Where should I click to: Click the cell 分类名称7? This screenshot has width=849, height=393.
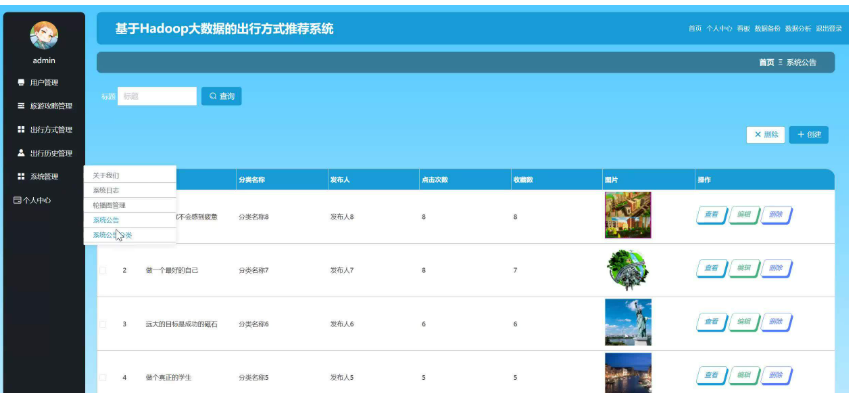tap(253, 270)
